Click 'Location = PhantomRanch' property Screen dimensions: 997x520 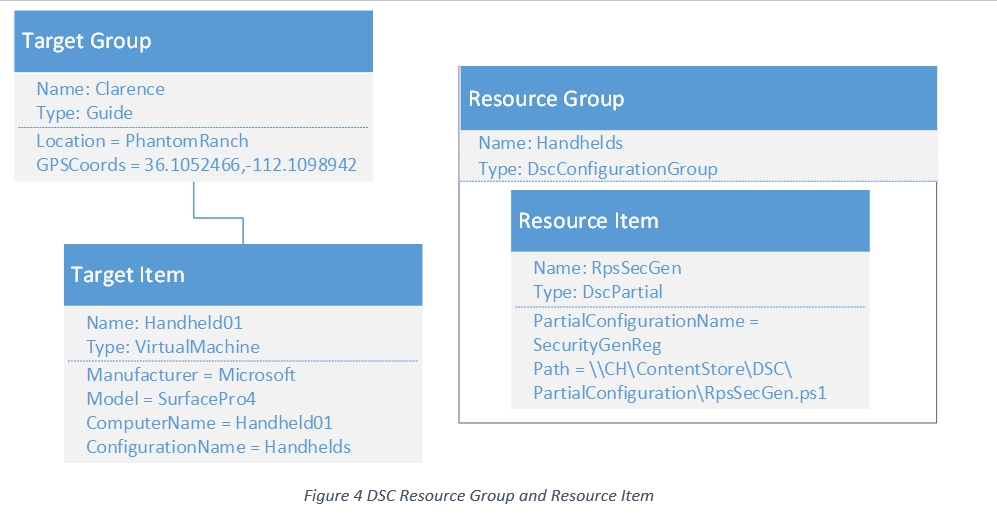142,141
